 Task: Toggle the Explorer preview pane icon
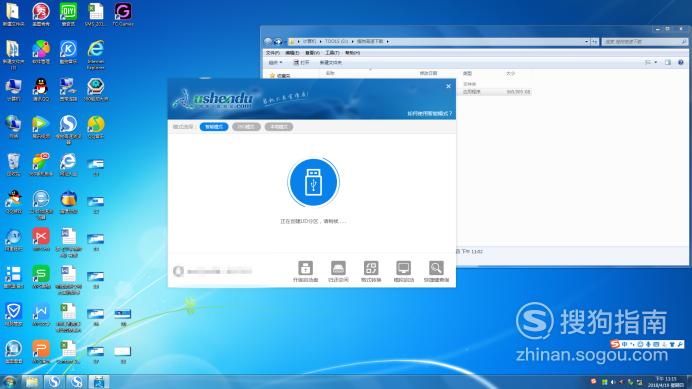coord(668,63)
